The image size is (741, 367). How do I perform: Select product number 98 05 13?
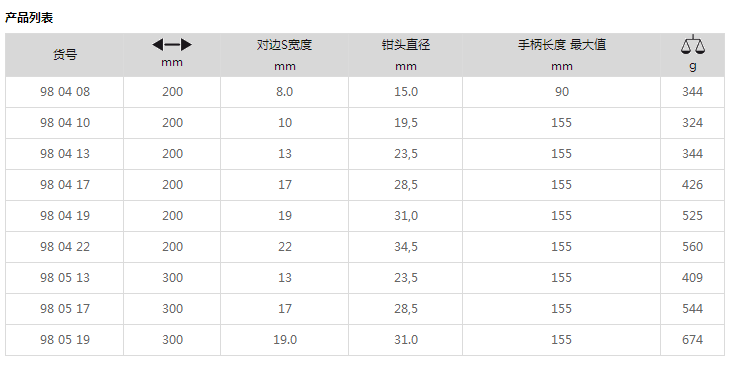pyautogui.click(x=65, y=278)
